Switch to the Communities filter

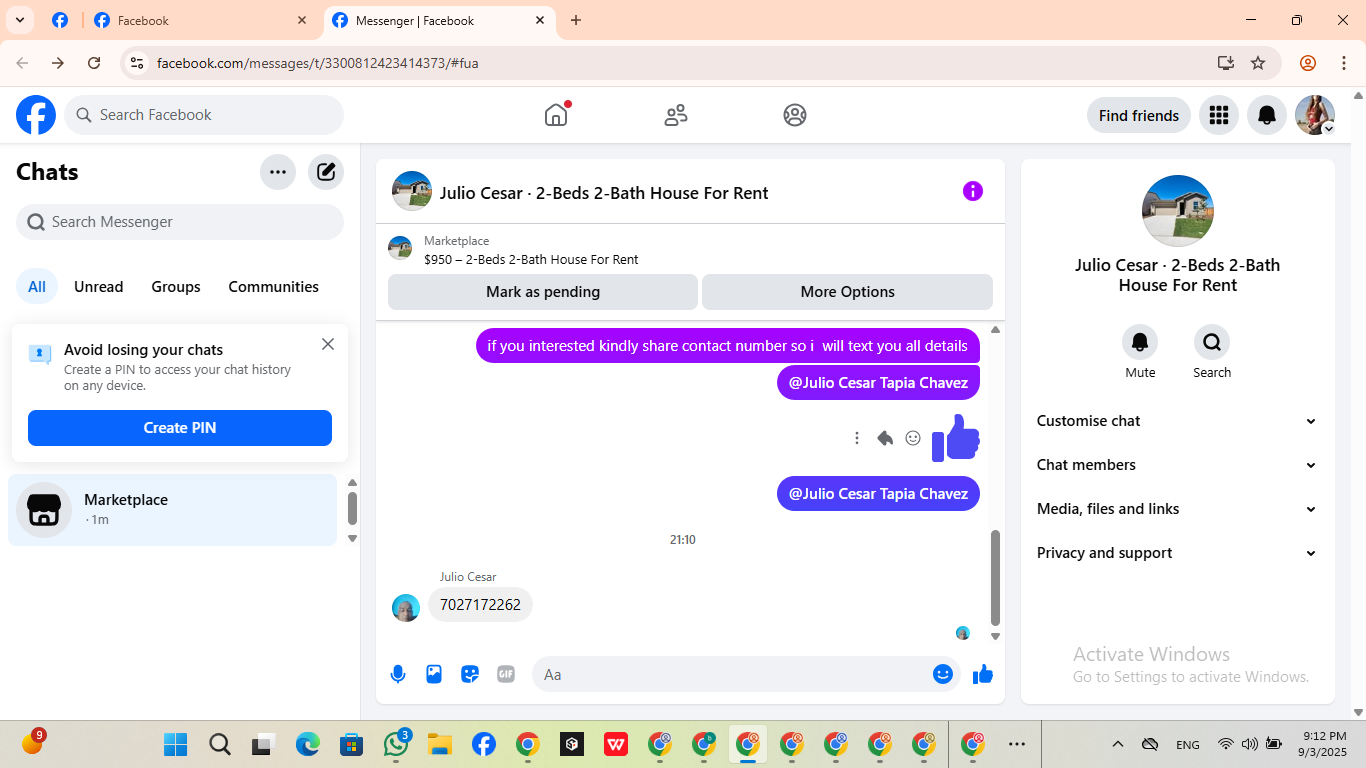click(274, 287)
